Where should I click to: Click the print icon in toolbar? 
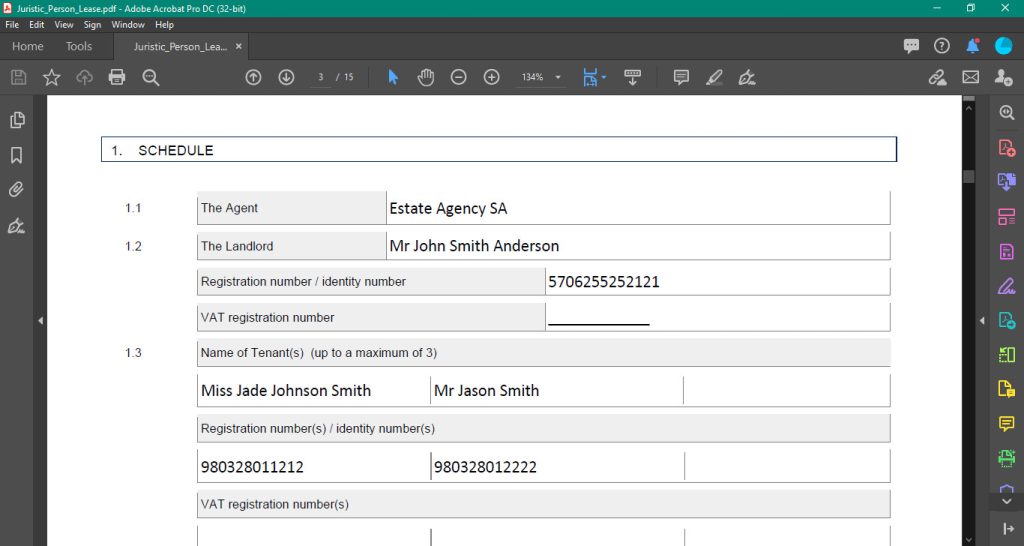tap(117, 77)
